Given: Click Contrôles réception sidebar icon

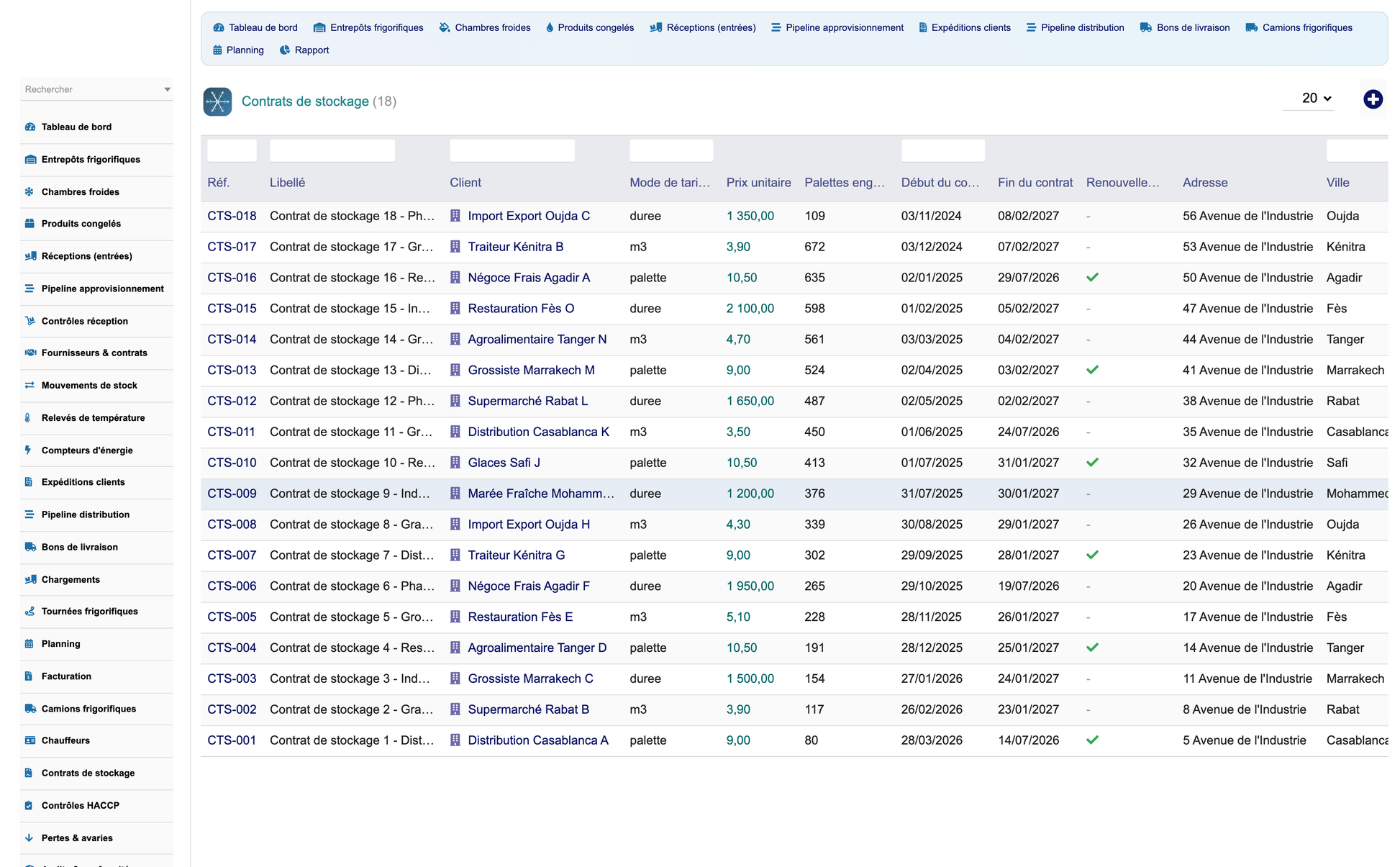Looking at the screenshot, I should click(x=29, y=321).
